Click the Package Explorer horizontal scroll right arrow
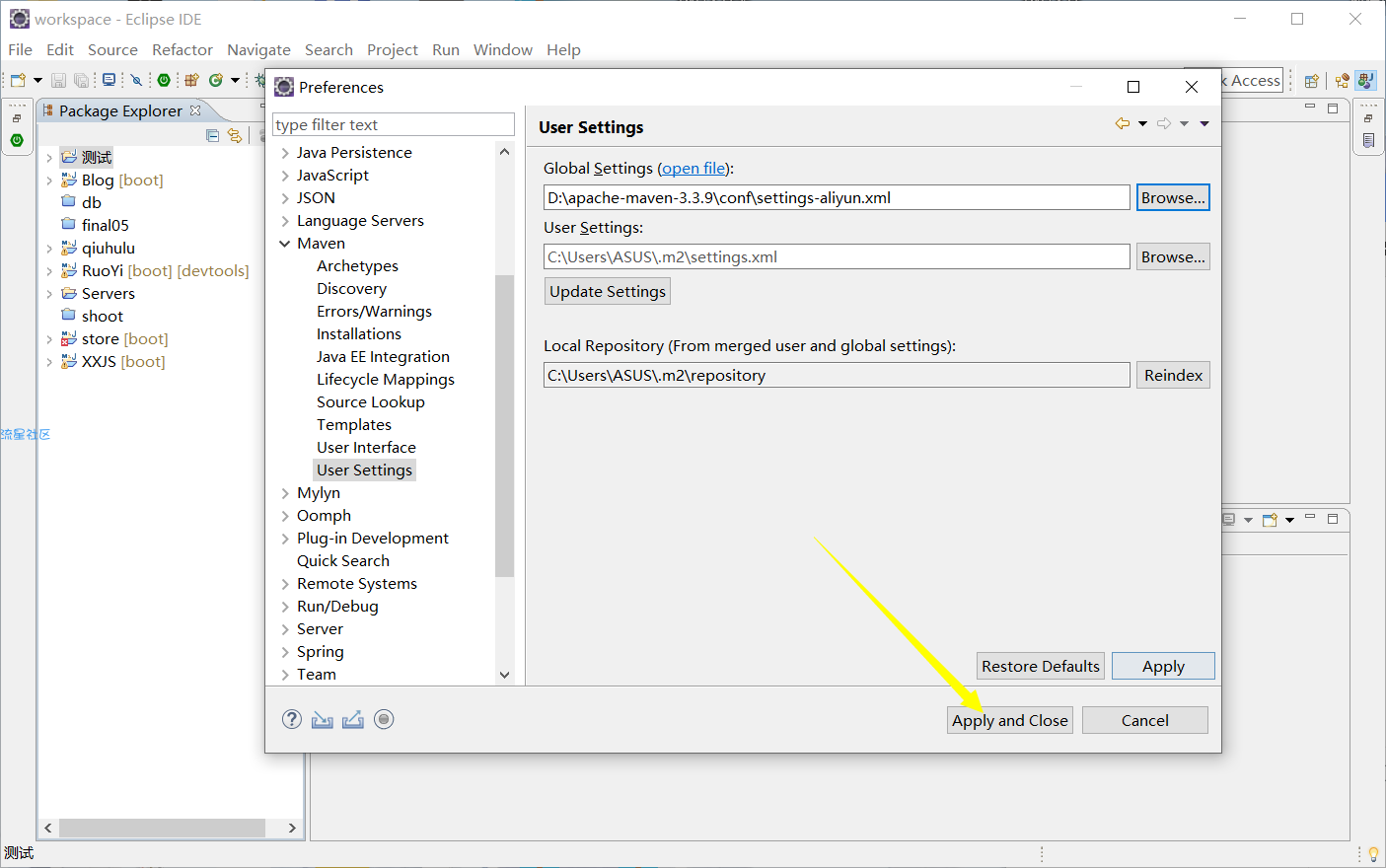Image resolution: width=1386 pixels, height=868 pixels. click(x=292, y=828)
